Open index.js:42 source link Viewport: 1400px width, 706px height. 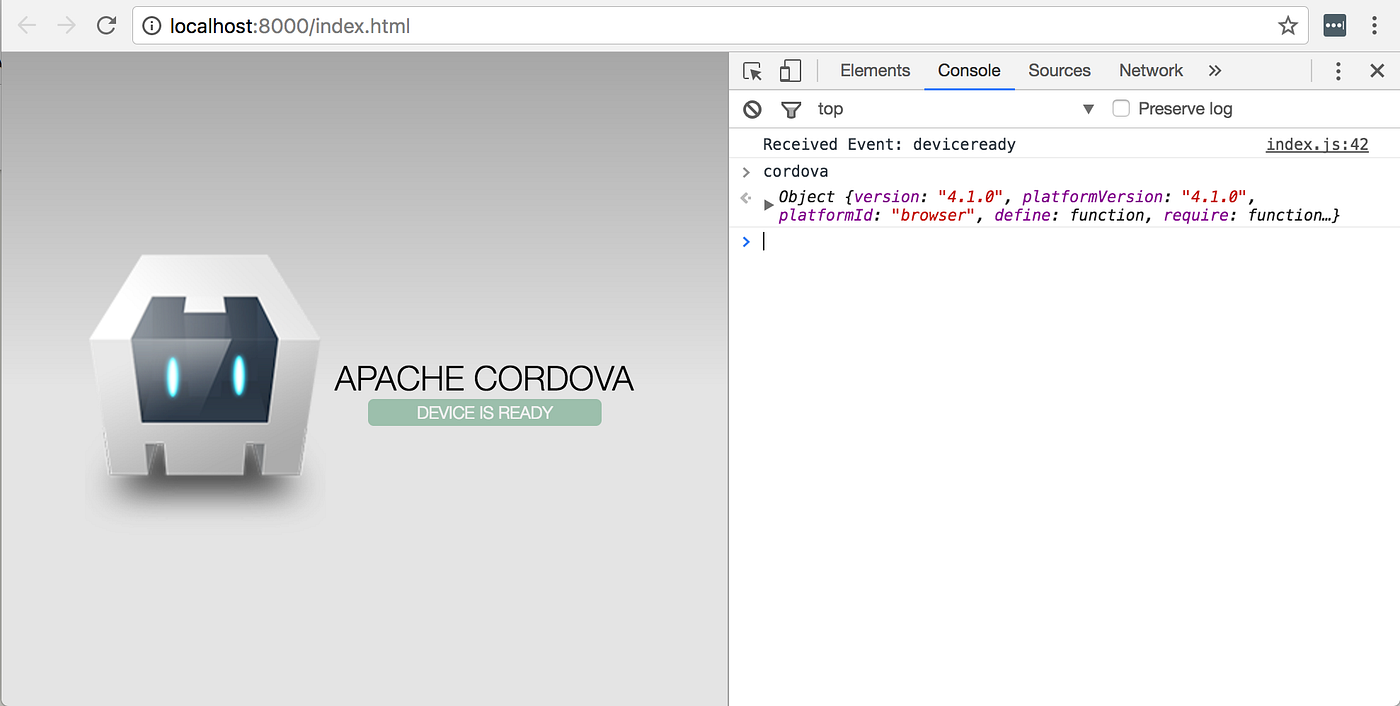coord(1317,144)
